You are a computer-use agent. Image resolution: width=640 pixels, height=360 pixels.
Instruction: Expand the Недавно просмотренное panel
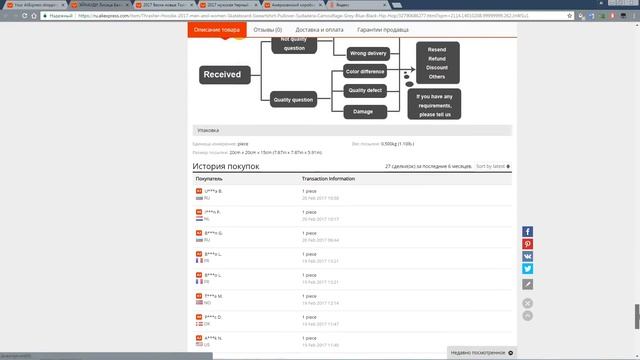[x=482, y=353]
